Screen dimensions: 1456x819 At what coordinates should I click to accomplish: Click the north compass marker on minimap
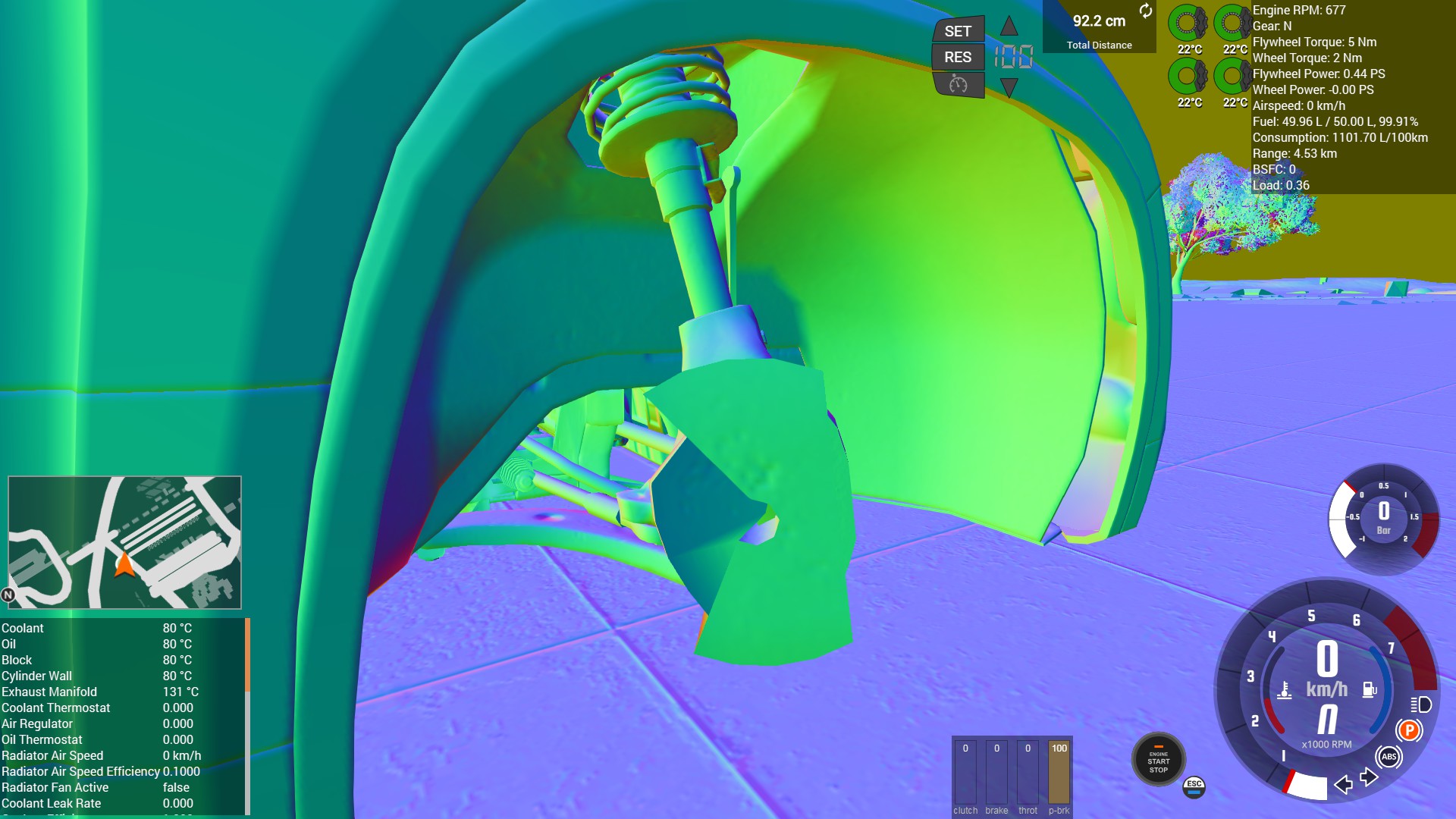[x=8, y=595]
